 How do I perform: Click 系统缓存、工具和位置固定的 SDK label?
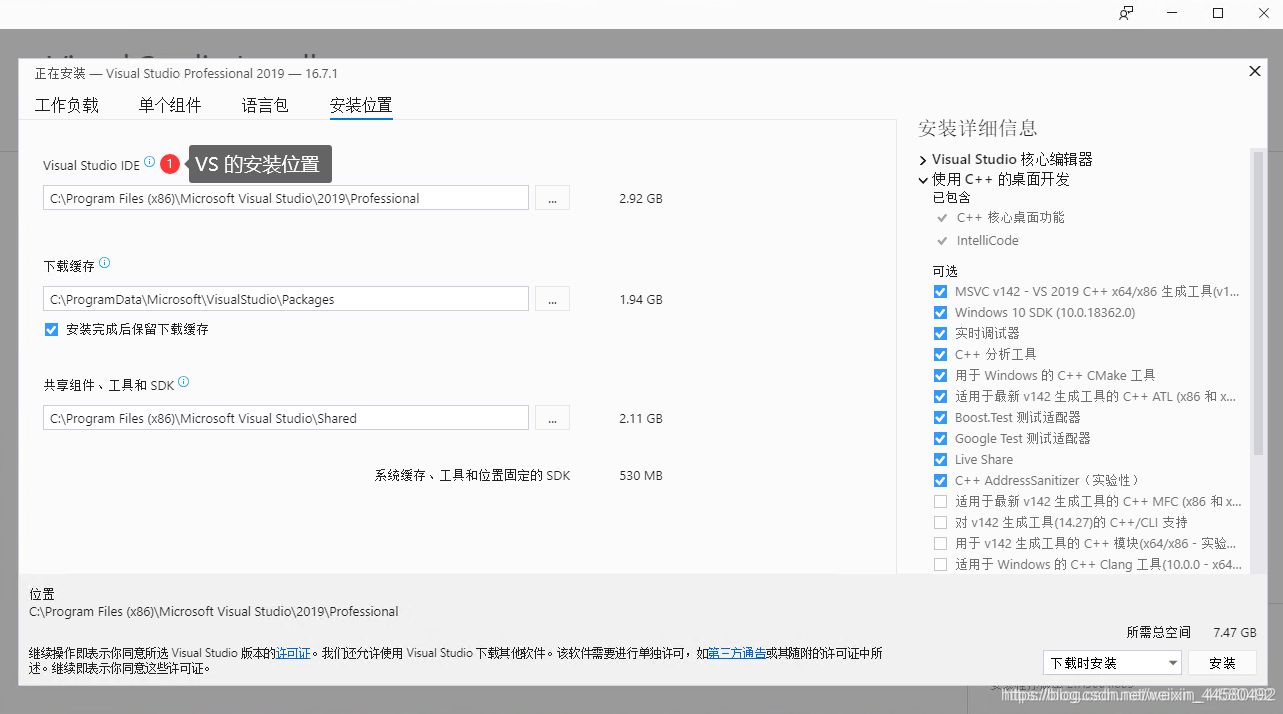pos(472,476)
